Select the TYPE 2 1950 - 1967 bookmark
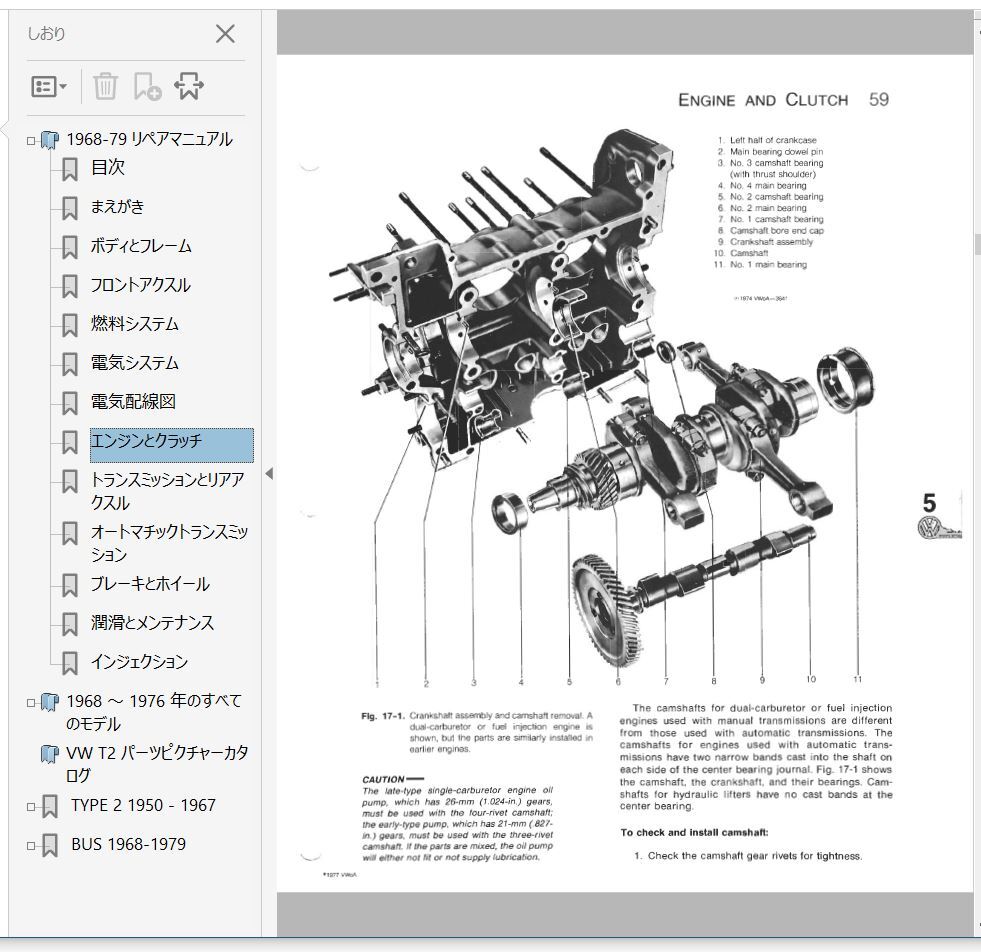 click(143, 805)
